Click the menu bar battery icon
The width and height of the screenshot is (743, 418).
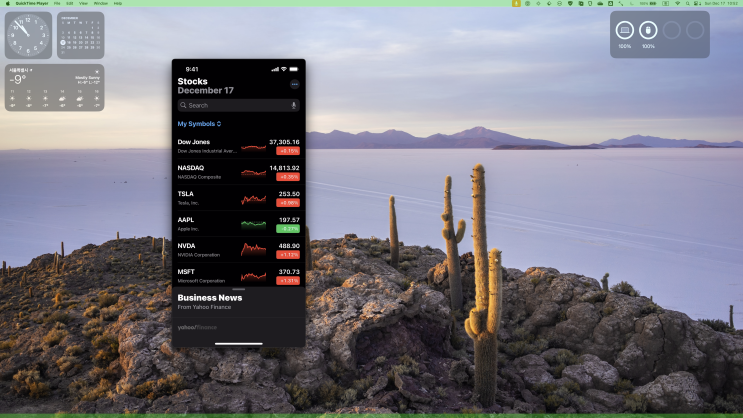coord(652,3)
